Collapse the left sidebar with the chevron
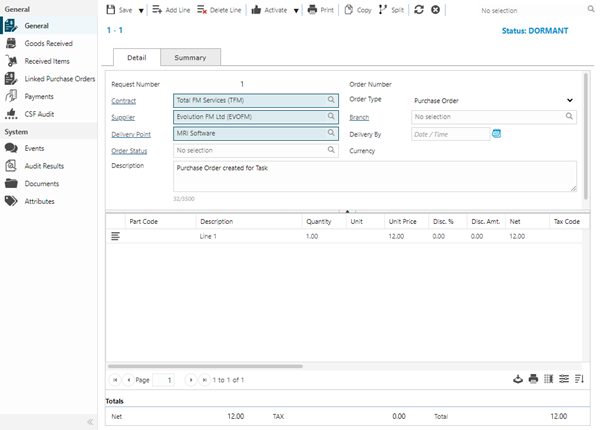This screenshot has height=430, width=600. tap(89, 422)
